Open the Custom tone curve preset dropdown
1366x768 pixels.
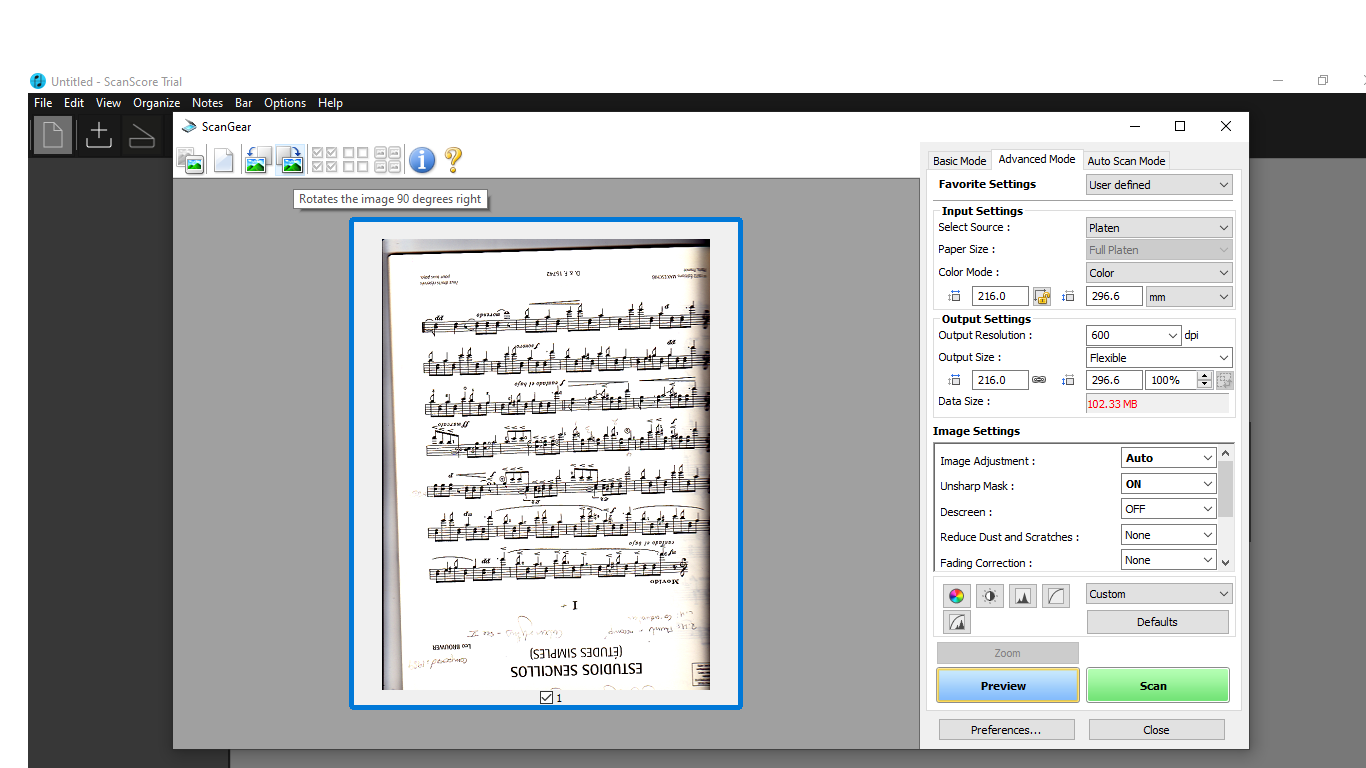1160,594
